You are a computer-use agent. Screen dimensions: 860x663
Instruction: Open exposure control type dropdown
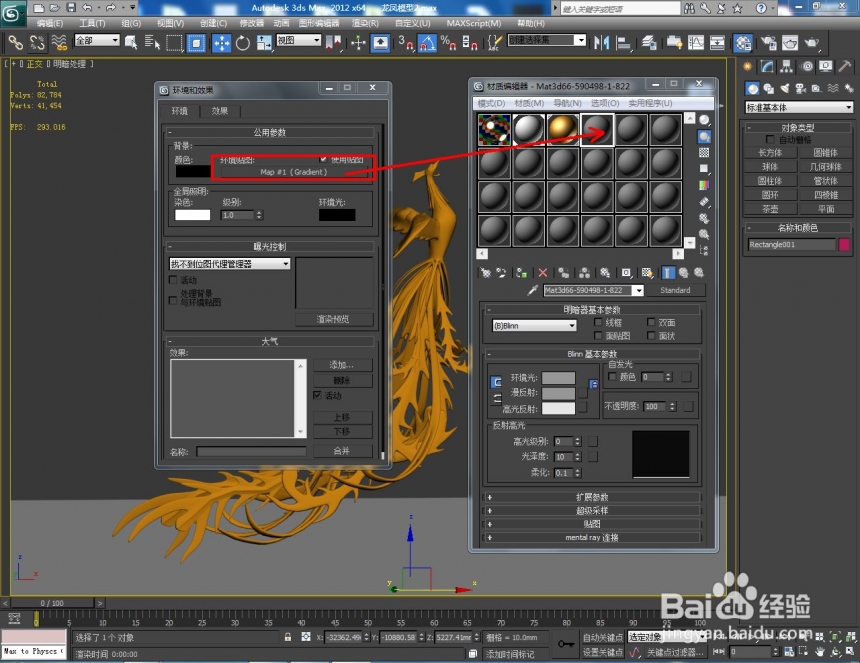click(230, 264)
